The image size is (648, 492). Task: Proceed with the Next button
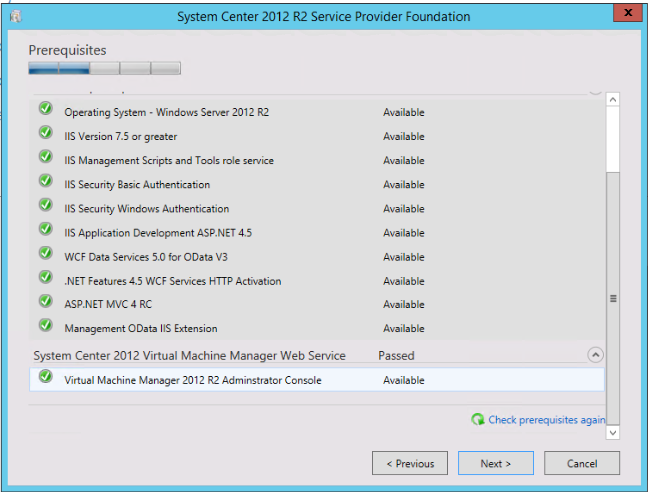(495, 463)
